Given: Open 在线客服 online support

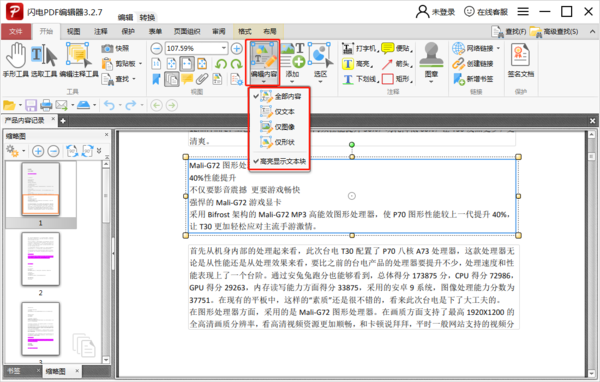Looking at the screenshot, I should (x=486, y=12).
